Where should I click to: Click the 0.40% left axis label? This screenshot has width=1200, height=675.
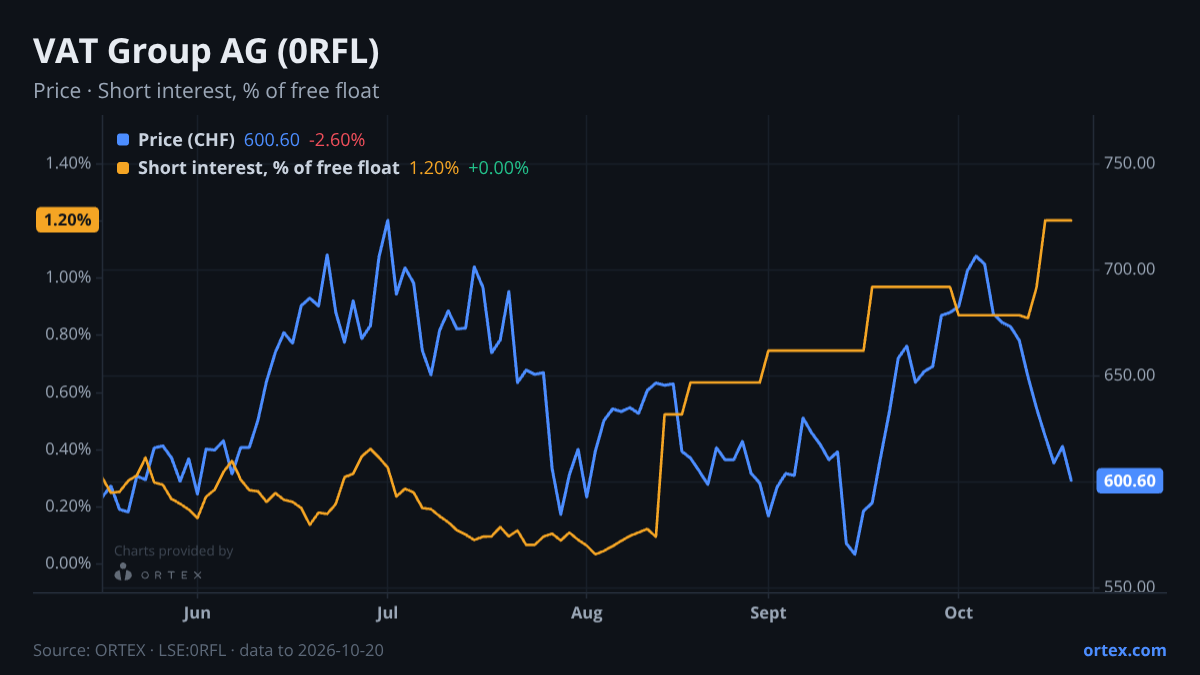pos(69,449)
